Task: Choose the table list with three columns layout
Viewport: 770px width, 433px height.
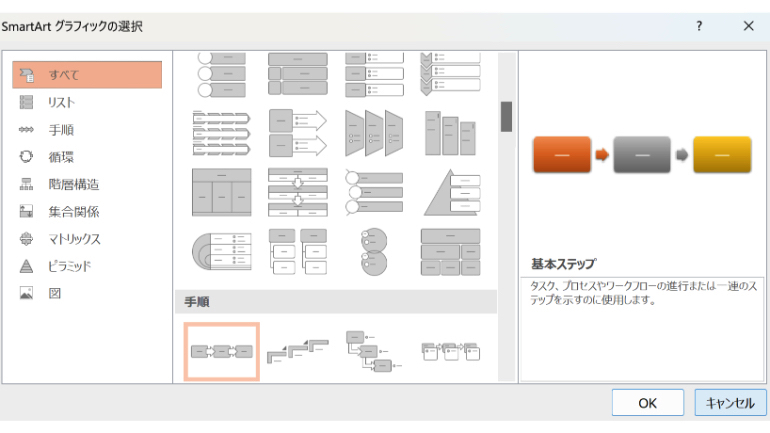Action: [221, 192]
